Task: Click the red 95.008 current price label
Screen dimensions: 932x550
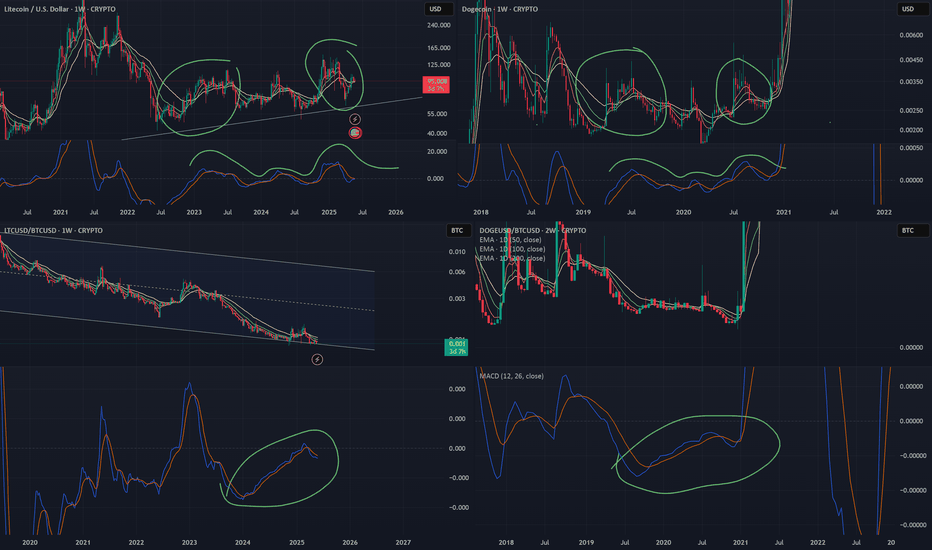Action: tap(436, 85)
